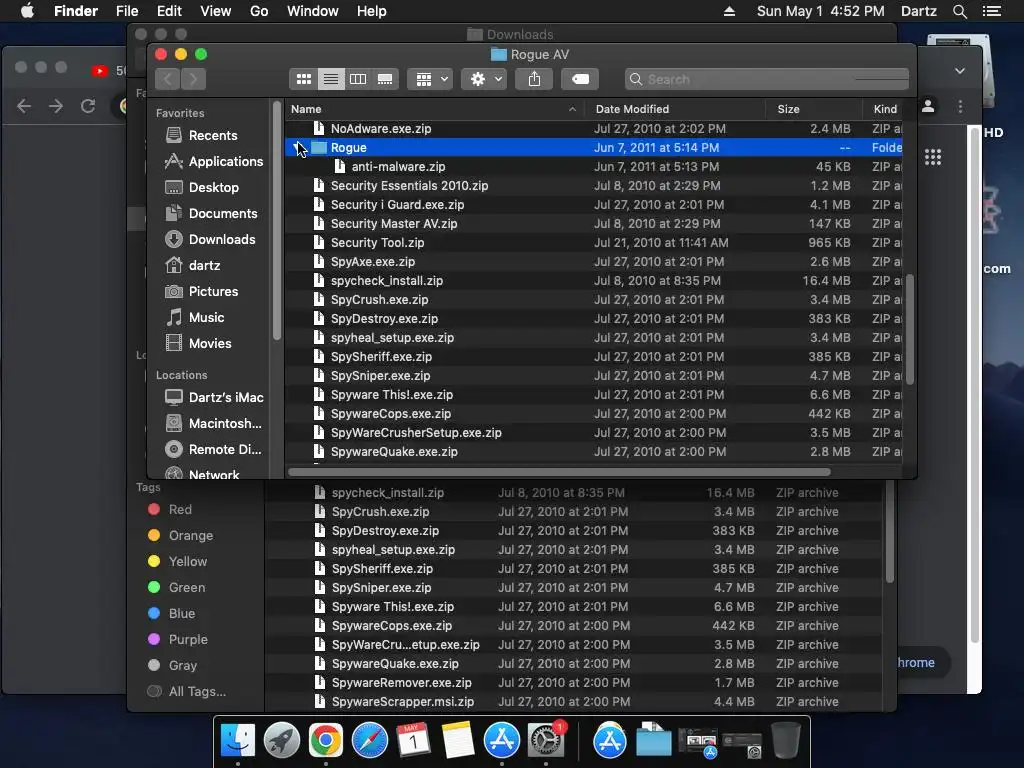
Task: Select Security Essentials 2010.zip
Action: (x=594, y=185)
